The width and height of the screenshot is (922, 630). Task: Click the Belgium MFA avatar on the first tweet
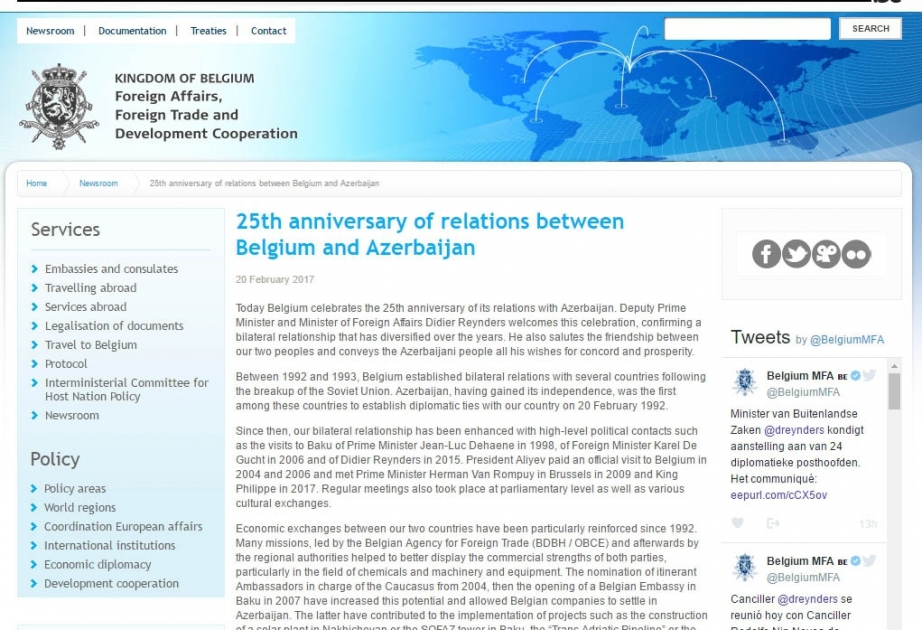pos(744,382)
